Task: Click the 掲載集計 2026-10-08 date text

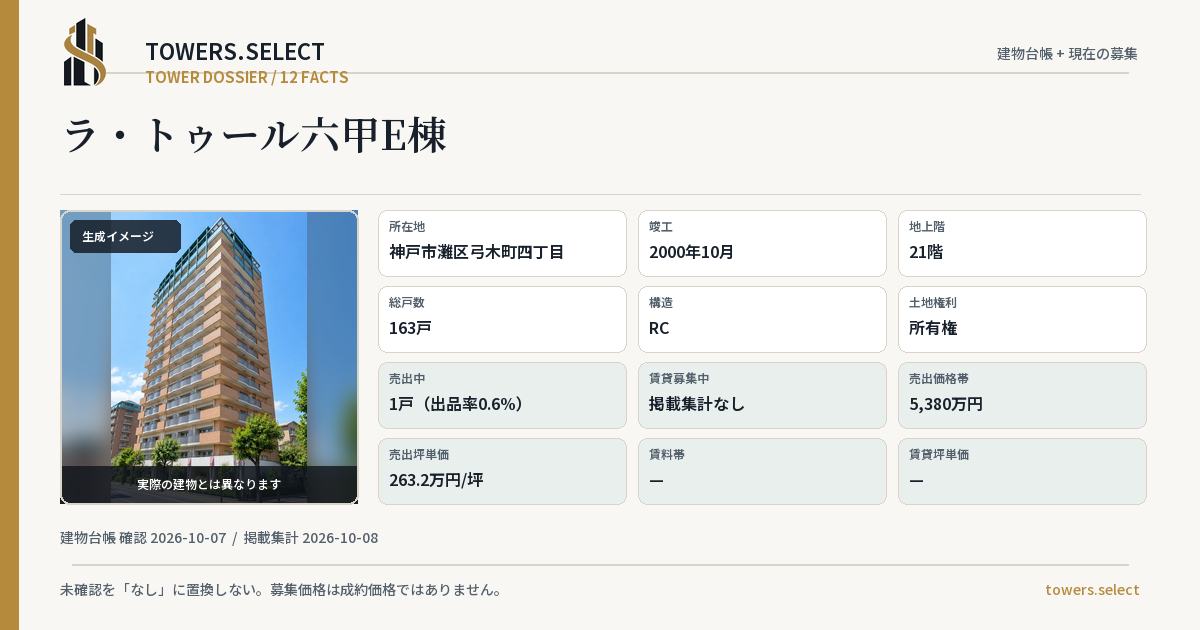Action: [311, 538]
